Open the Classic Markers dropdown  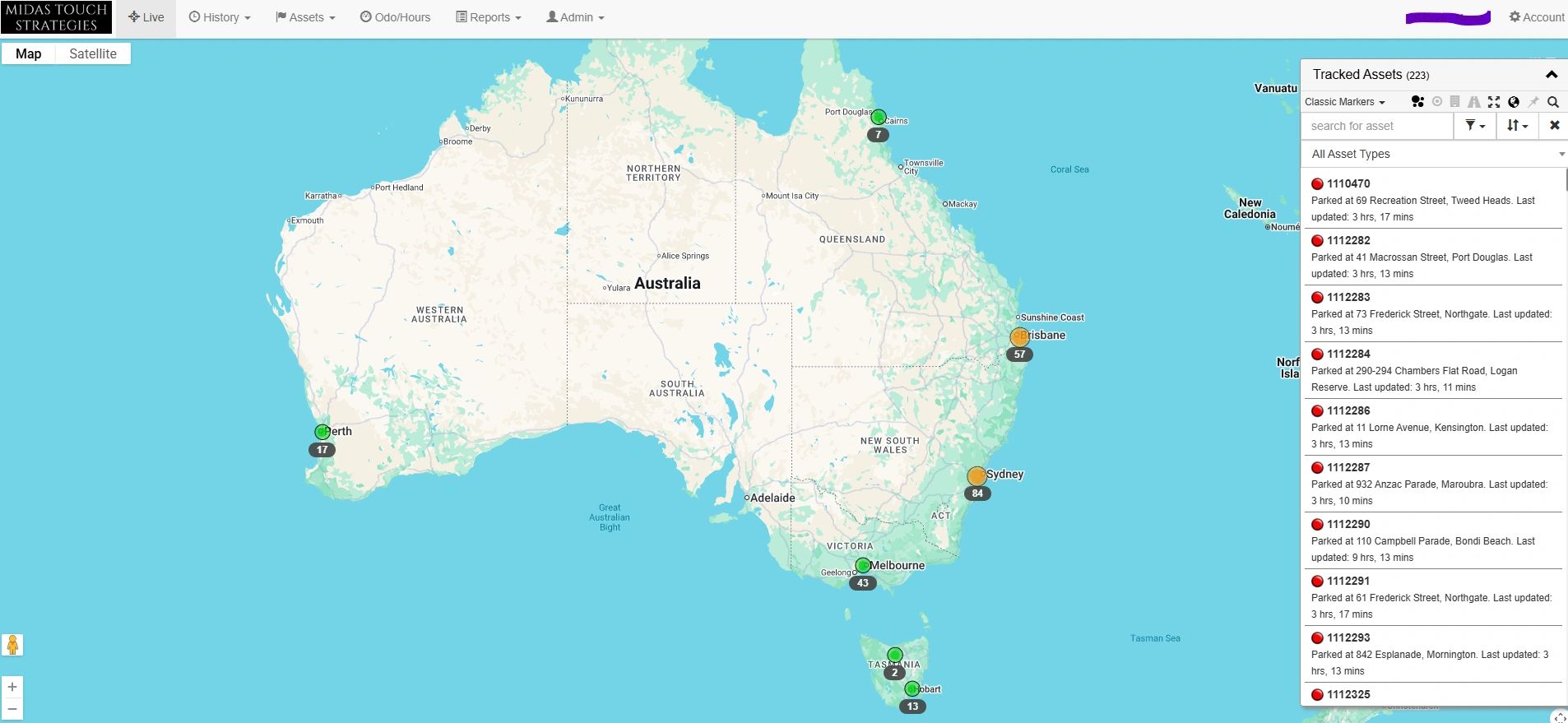(1345, 102)
